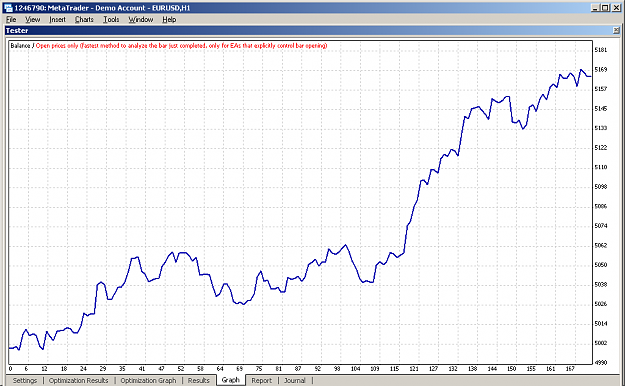Open the File menu
The height and width of the screenshot is (386, 625).
(x=11, y=20)
